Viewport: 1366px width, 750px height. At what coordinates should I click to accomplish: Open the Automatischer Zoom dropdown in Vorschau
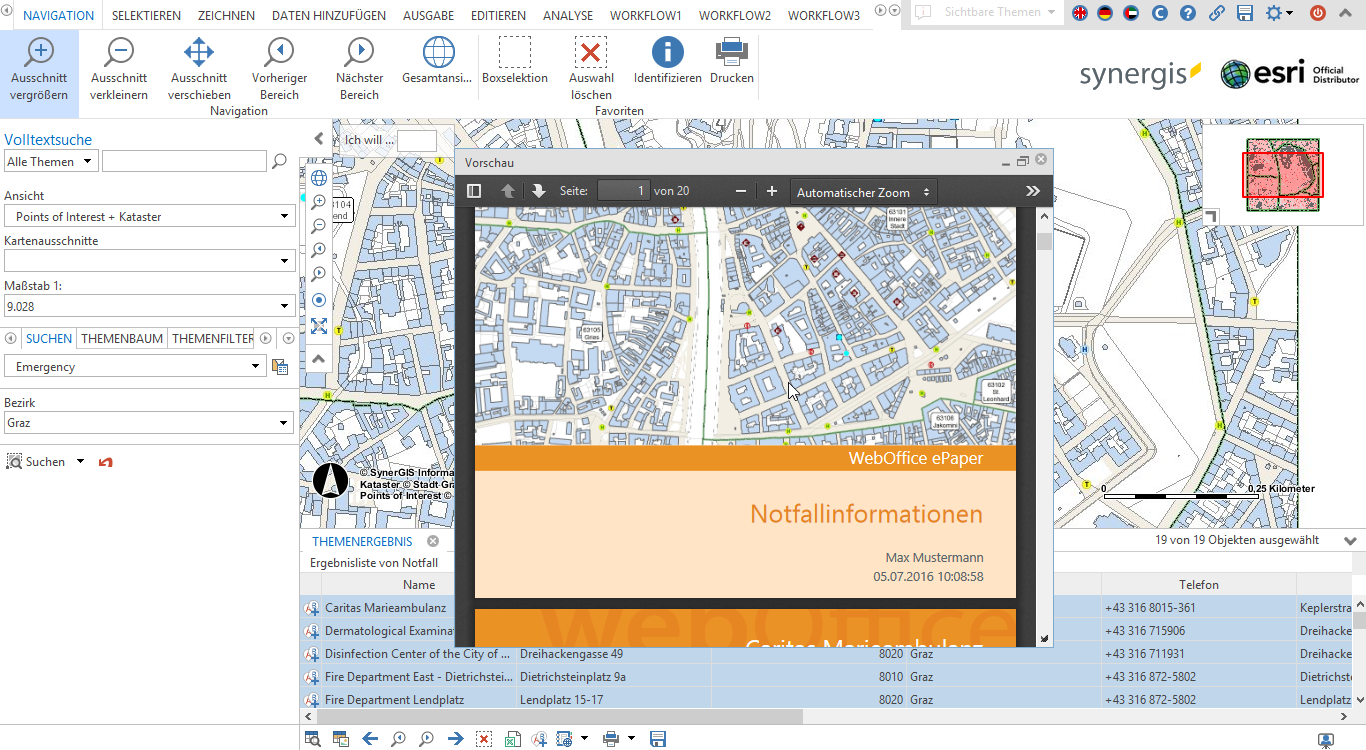pyautogui.click(x=862, y=190)
